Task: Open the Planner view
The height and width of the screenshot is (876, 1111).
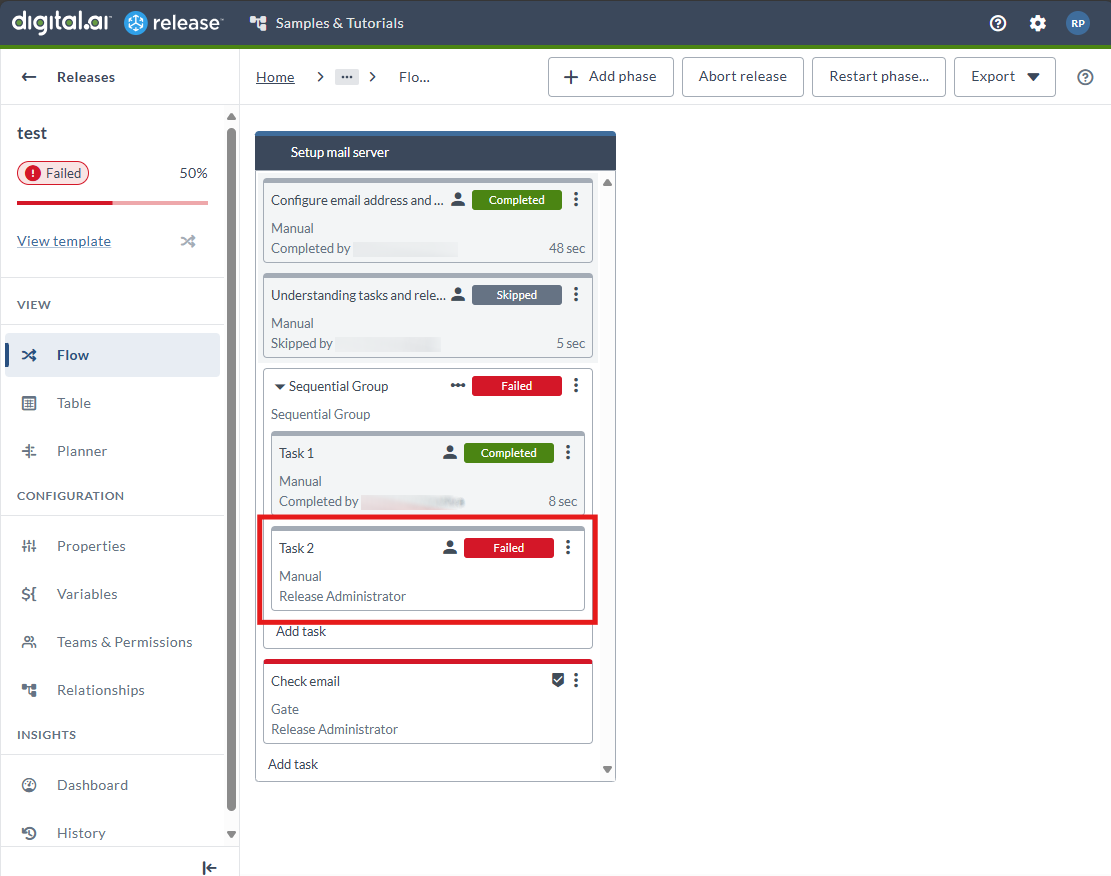Action: click(82, 451)
